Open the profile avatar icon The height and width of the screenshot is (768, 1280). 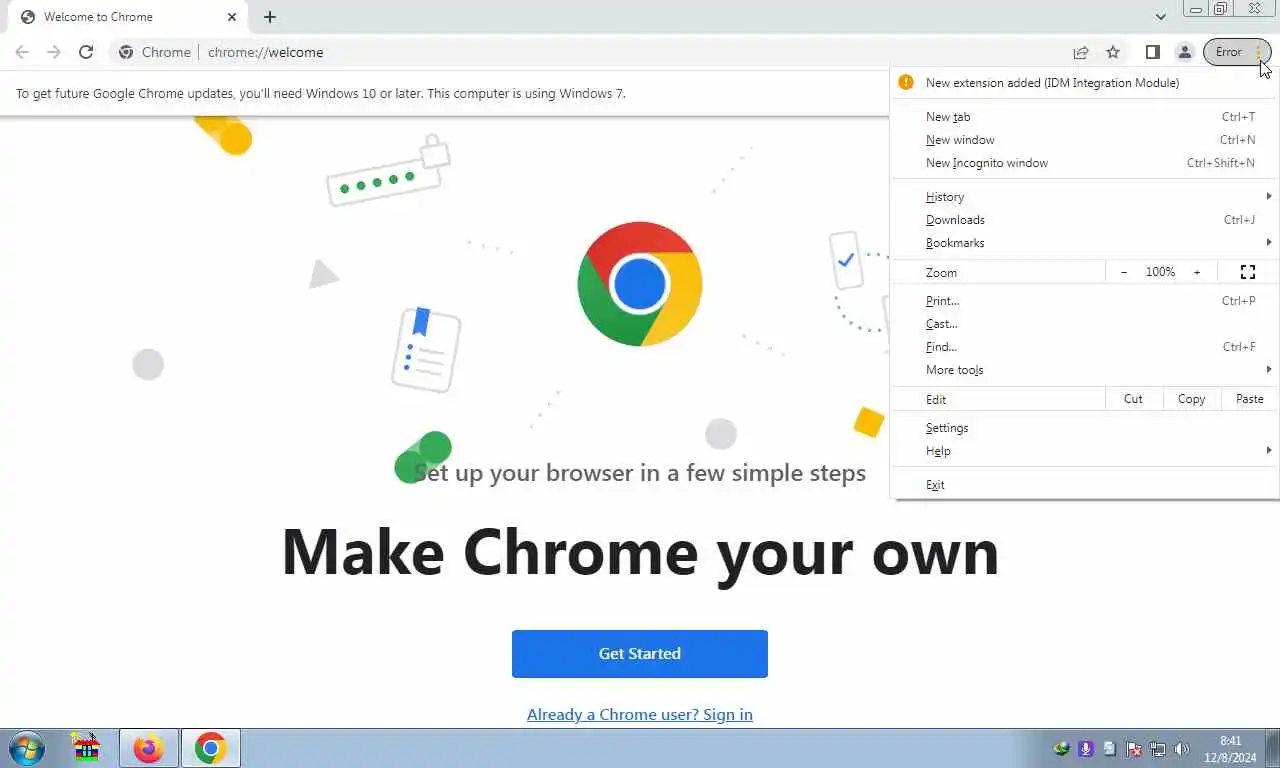click(1184, 52)
